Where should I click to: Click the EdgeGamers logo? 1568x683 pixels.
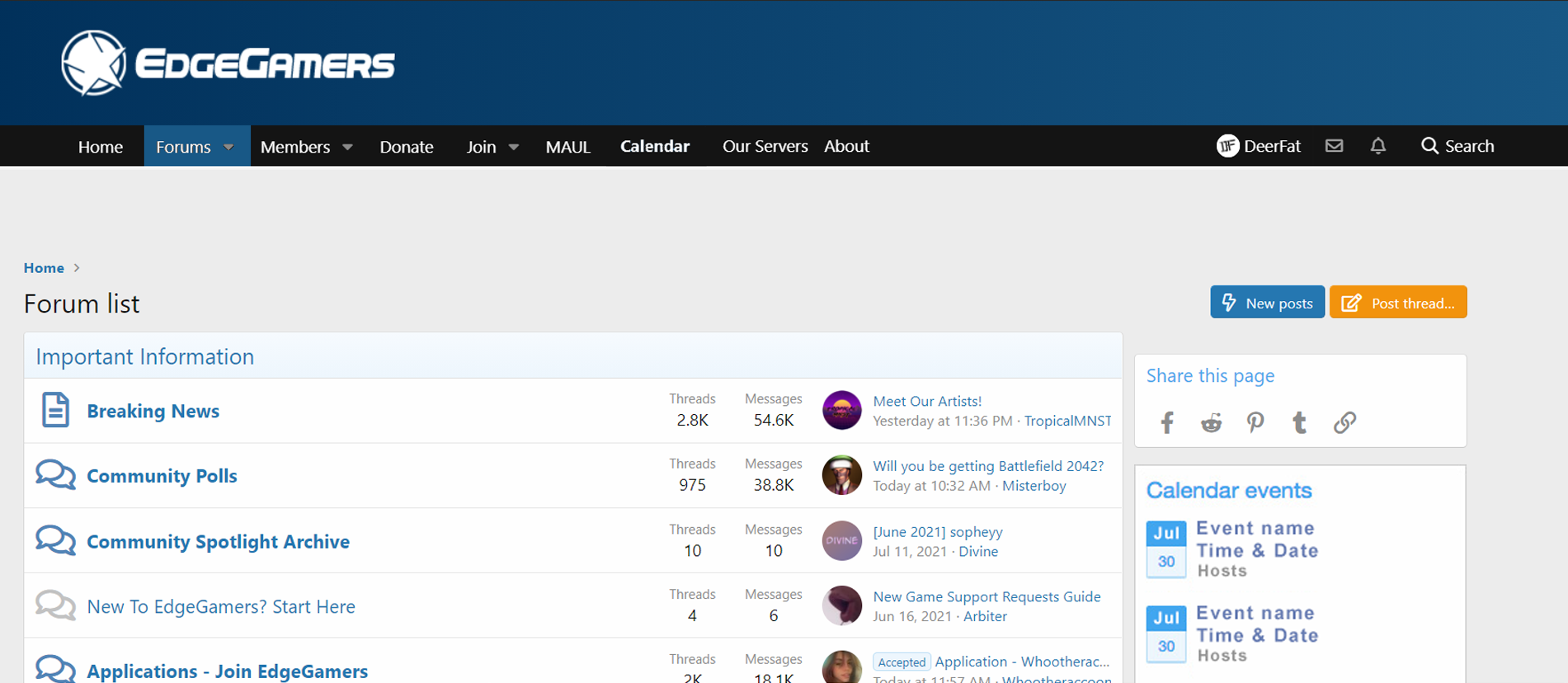228,64
